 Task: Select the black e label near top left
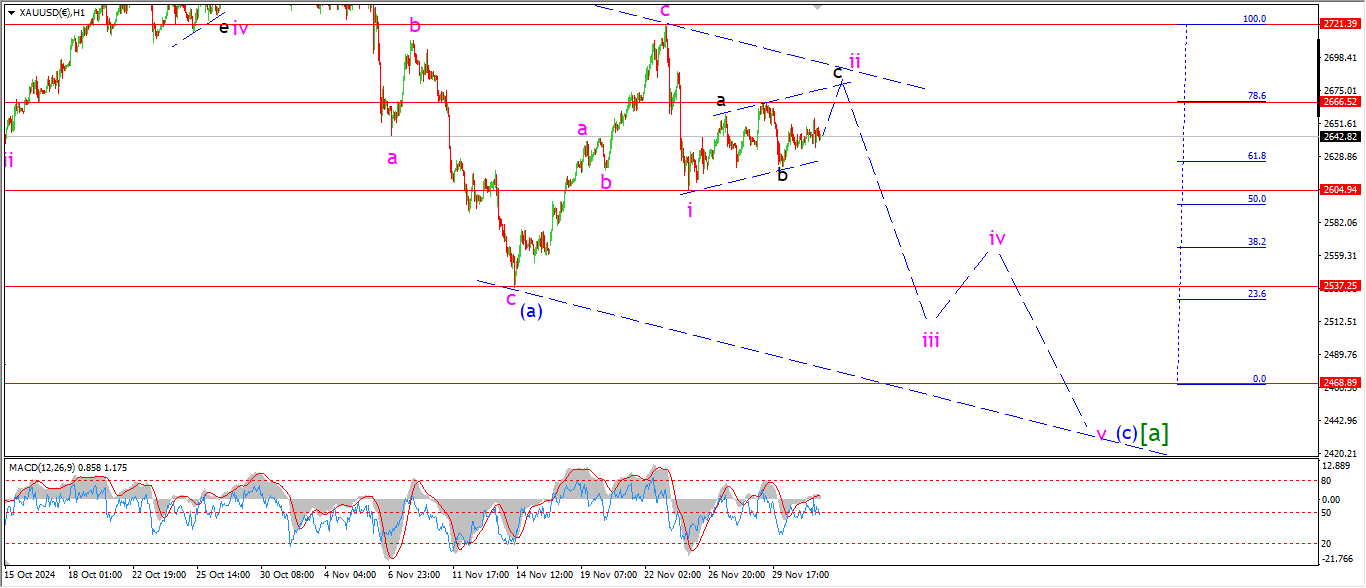point(224,28)
